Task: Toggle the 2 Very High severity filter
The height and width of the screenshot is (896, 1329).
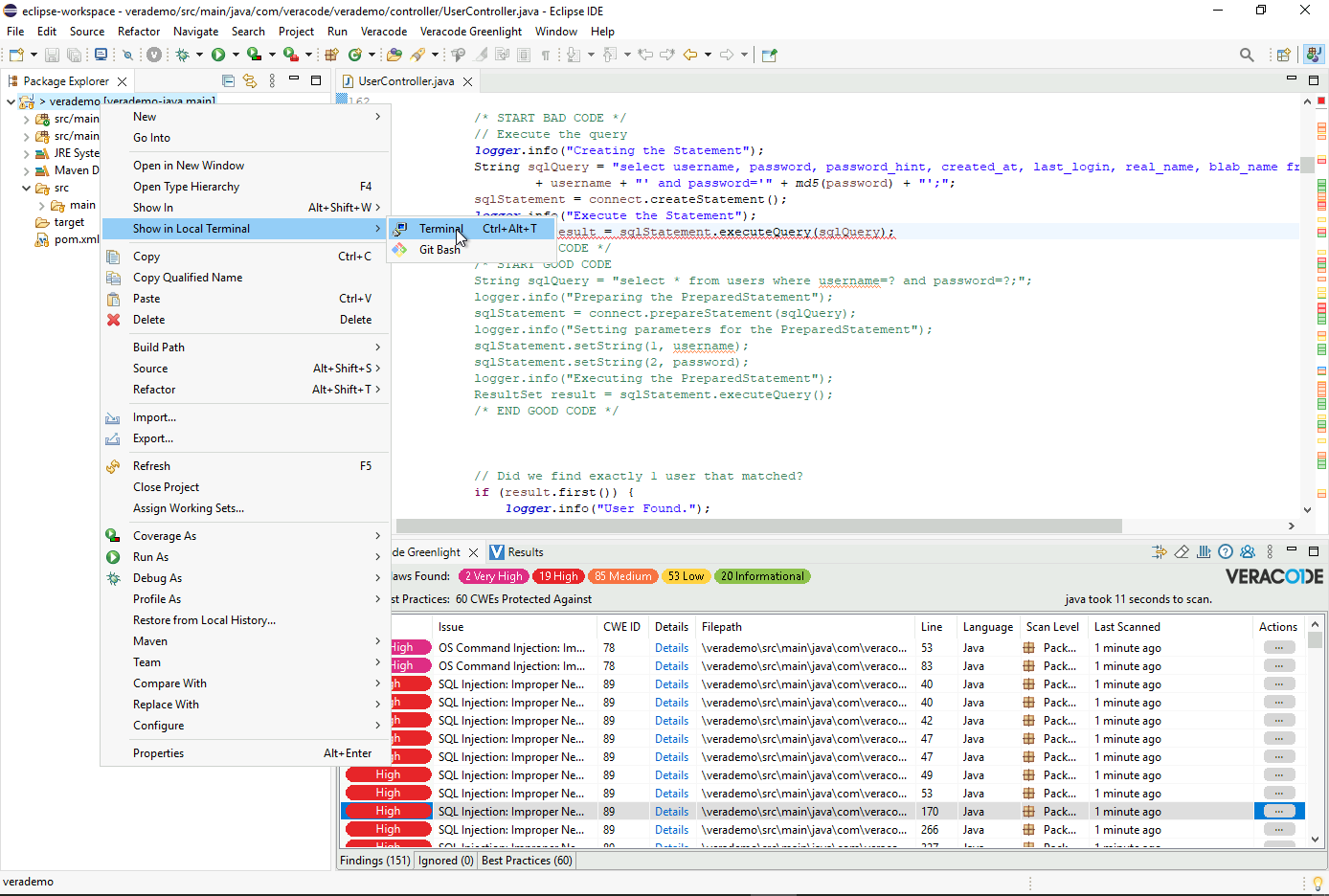Action: pyautogui.click(x=495, y=576)
